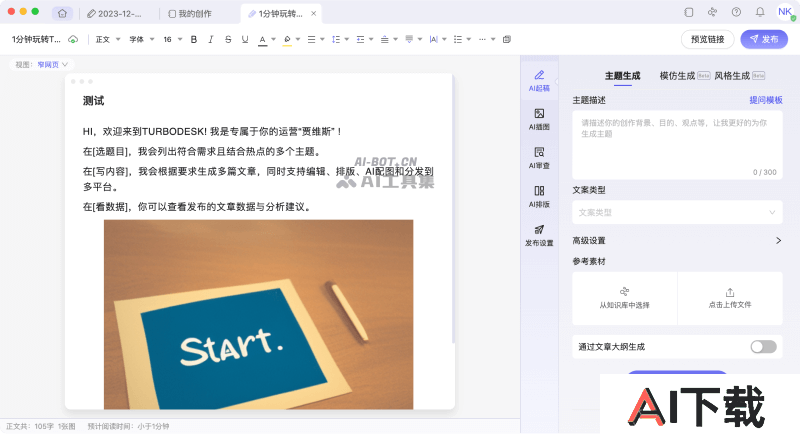The width and height of the screenshot is (800, 434).
Task: Toggle the 通过文章大纲生成 switch
Action: (763, 347)
